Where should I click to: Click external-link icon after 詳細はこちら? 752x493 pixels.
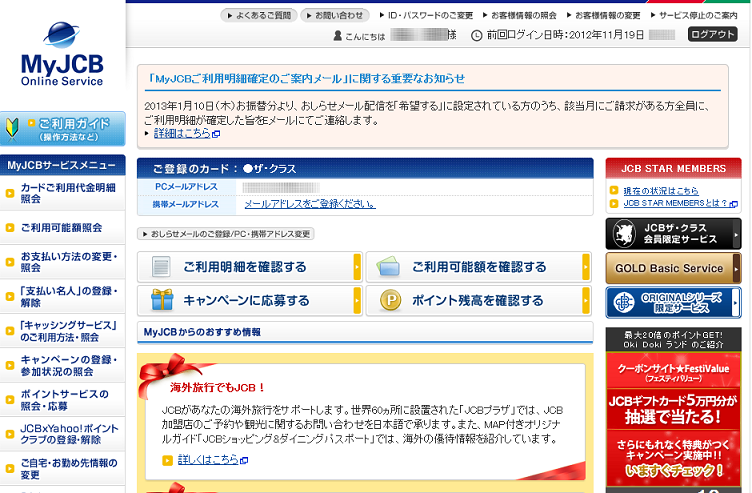(x=216, y=134)
